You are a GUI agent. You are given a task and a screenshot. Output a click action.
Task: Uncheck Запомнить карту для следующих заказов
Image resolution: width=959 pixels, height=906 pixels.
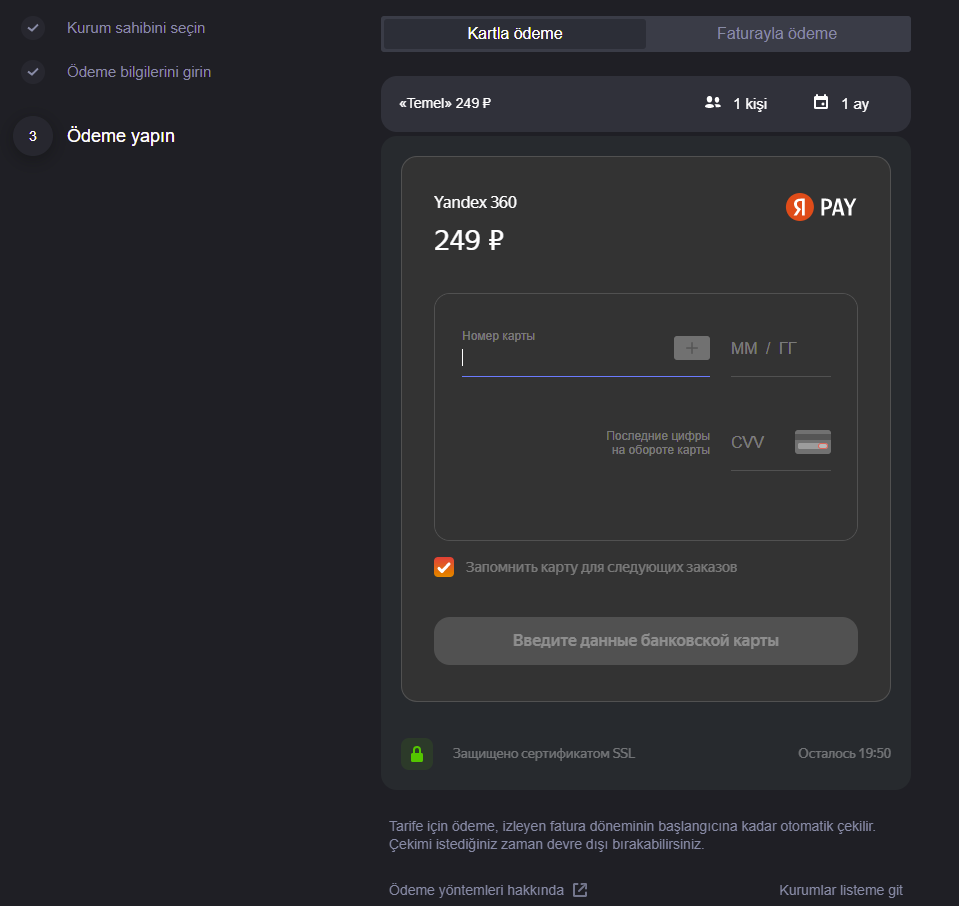pos(444,567)
